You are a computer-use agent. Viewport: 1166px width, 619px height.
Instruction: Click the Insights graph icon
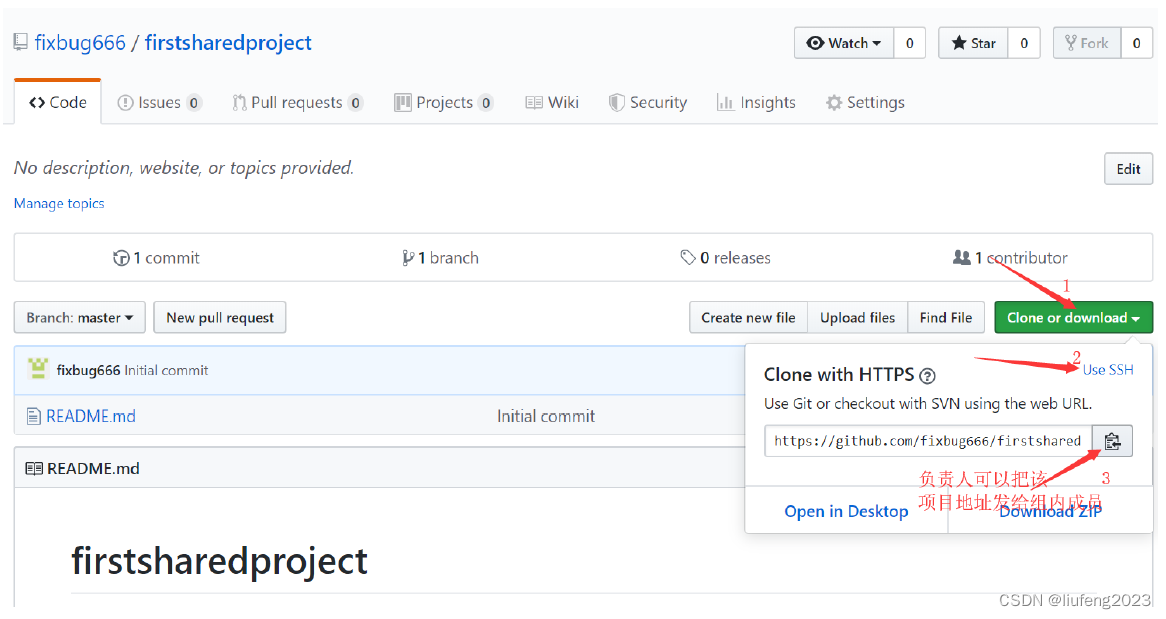[725, 103]
